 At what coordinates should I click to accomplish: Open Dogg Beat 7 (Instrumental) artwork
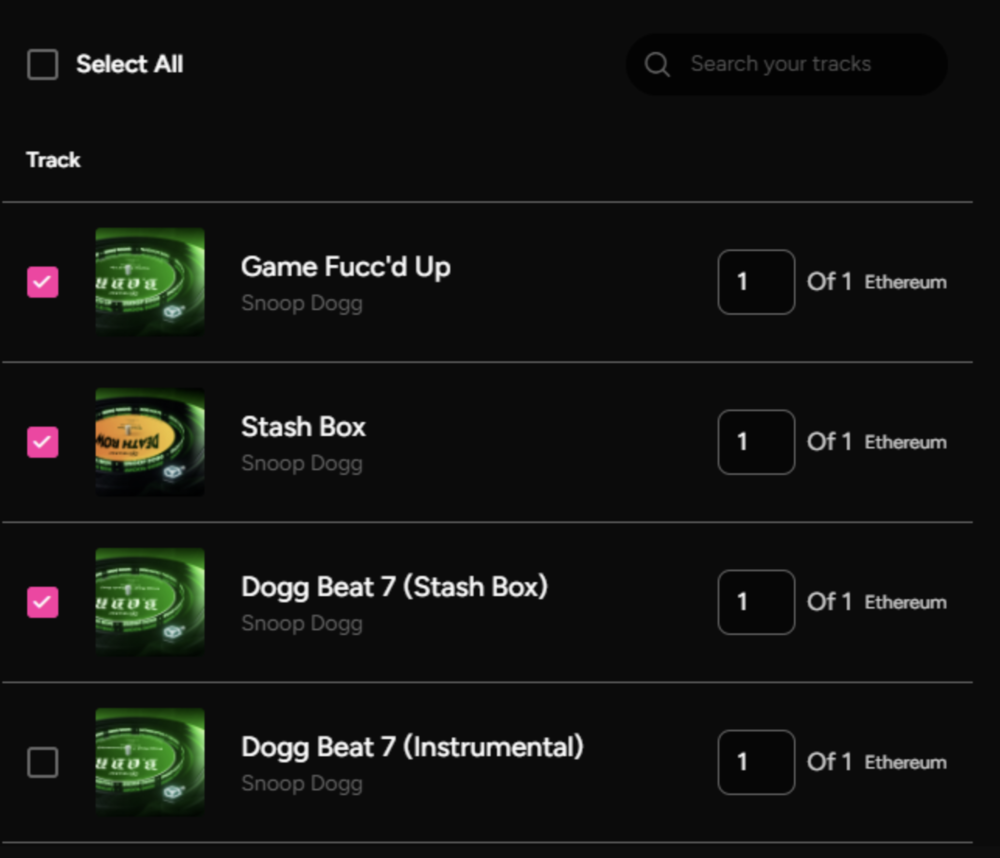[x=150, y=762]
